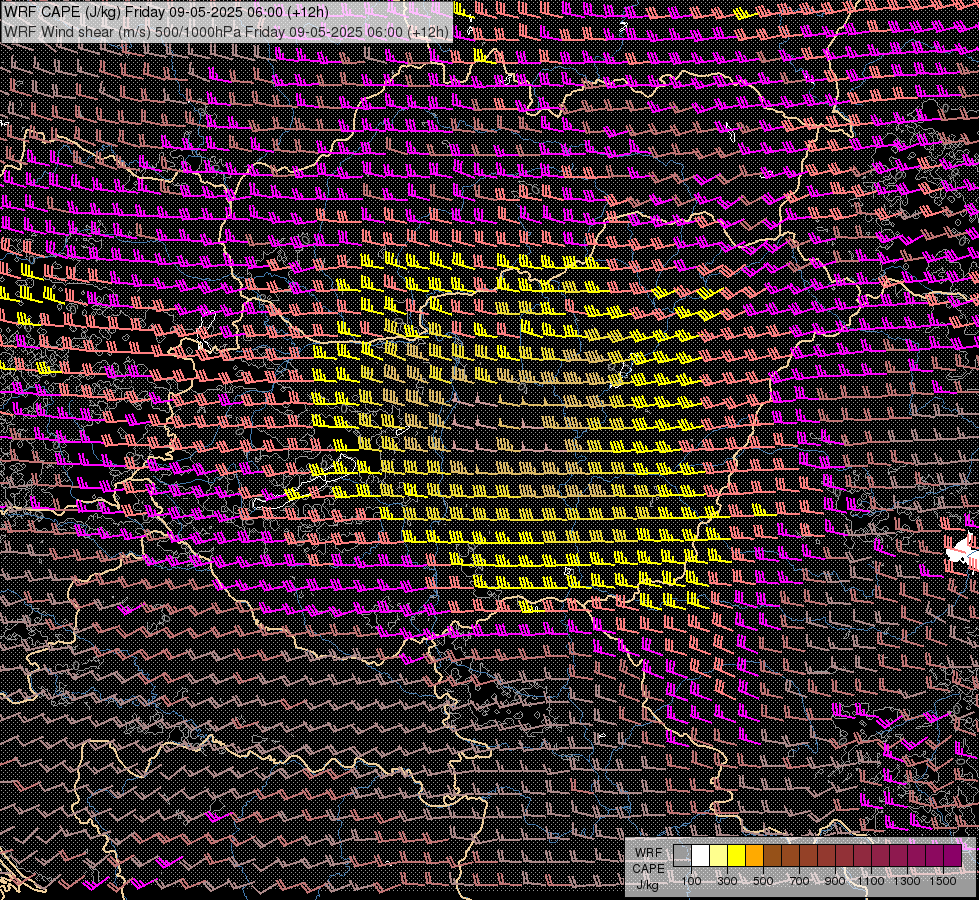Click the 'J/kg' unit text in legend

tap(647, 884)
